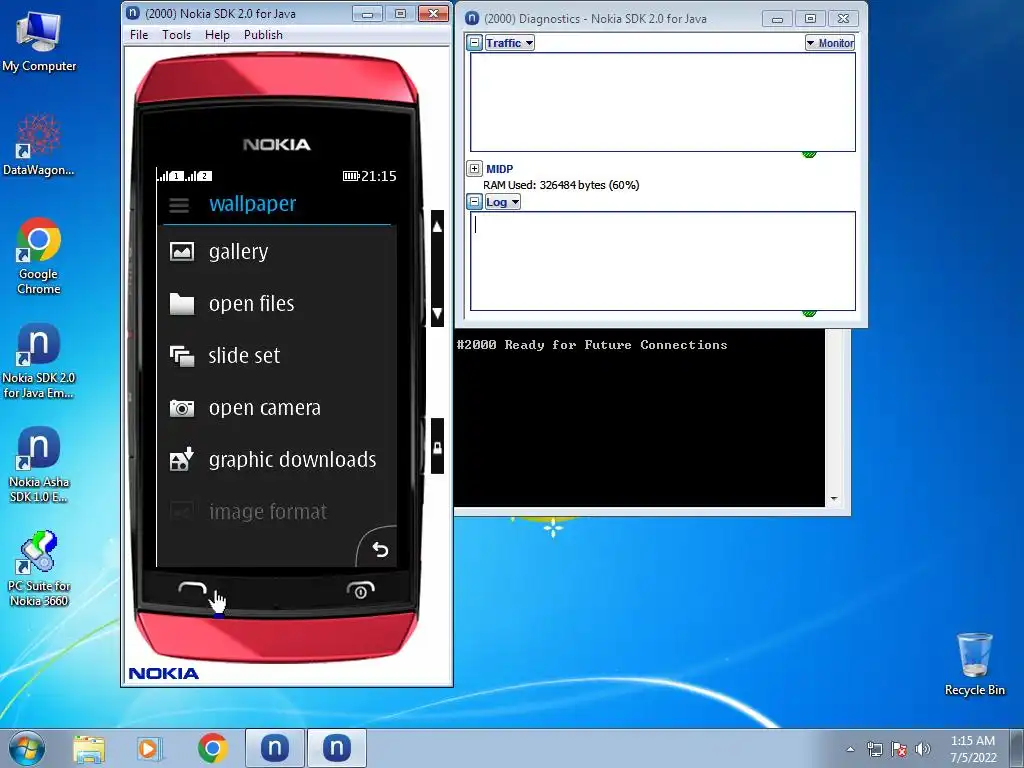Tap the back arrow on phone screen
This screenshot has width=1024, height=768.
tap(380, 549)
